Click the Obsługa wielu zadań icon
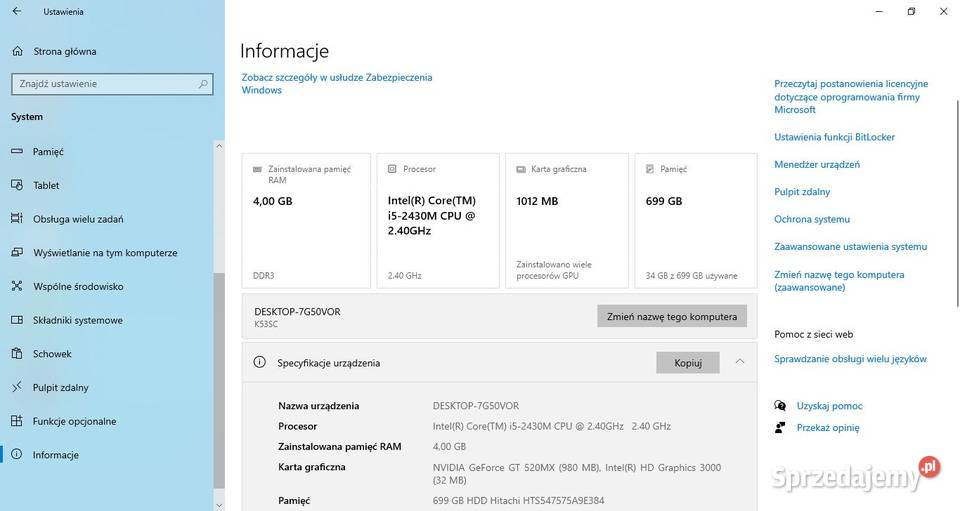960x511 pixels. tap(17, 218)
